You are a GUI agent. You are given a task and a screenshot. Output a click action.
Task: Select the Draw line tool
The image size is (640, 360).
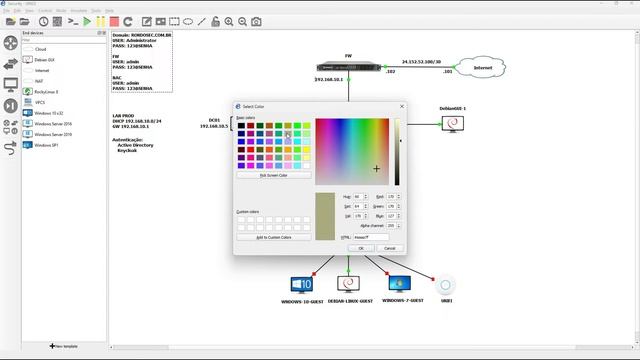click(x=202, y=22)
